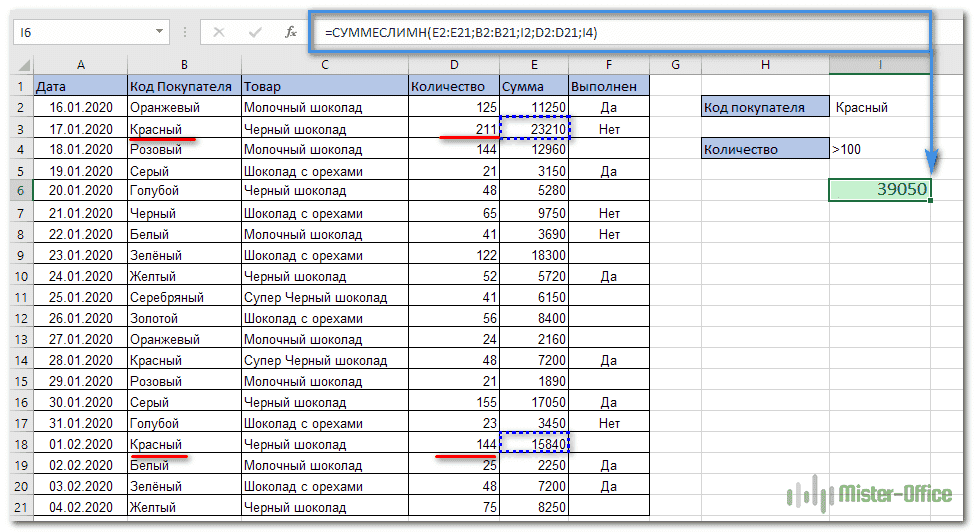Click the Insert Function fx icon

tap(291, 33)
